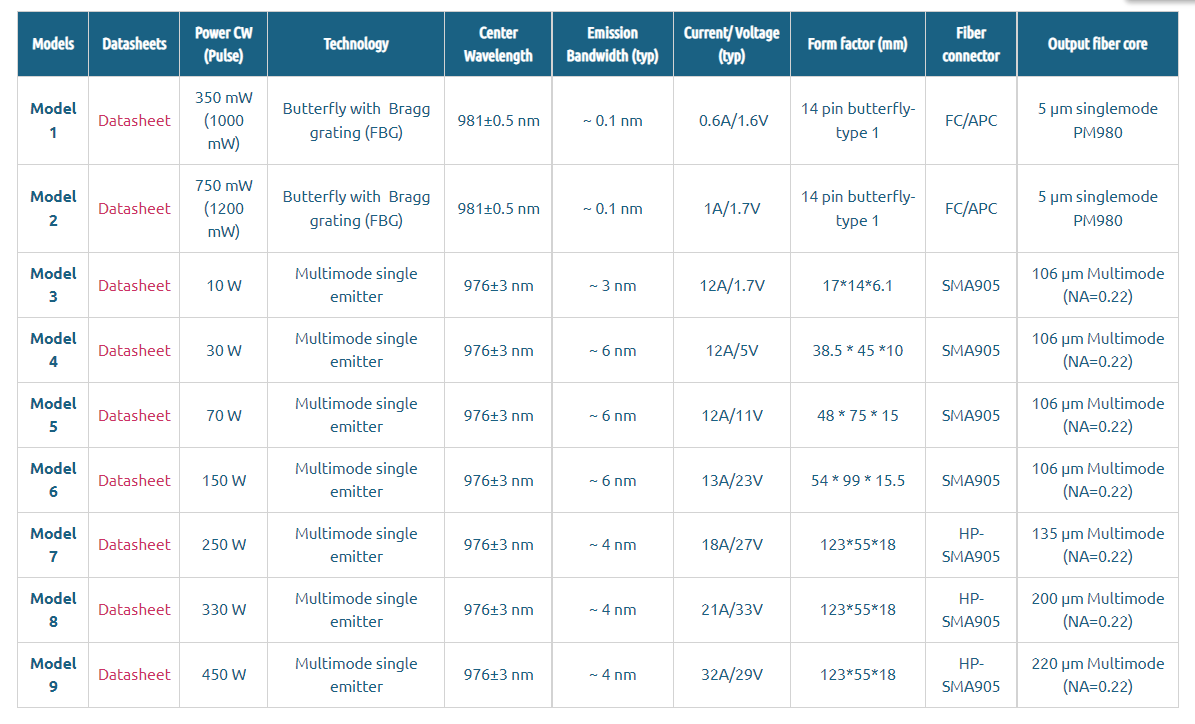Viewport: 1195px width, 724px height.
Task: Open the Datasheet link for Model 1
Action: coord(134,120)
